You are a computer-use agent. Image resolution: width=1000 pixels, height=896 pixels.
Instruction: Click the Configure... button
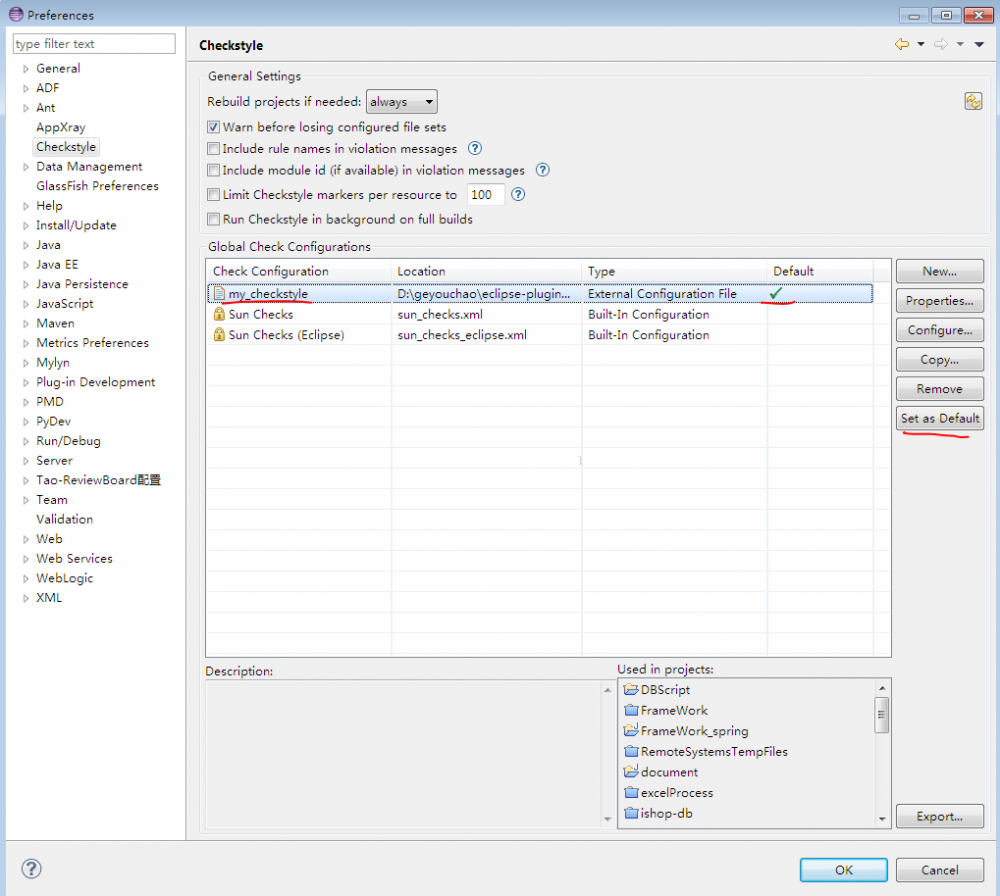click(x=939, y=330)
